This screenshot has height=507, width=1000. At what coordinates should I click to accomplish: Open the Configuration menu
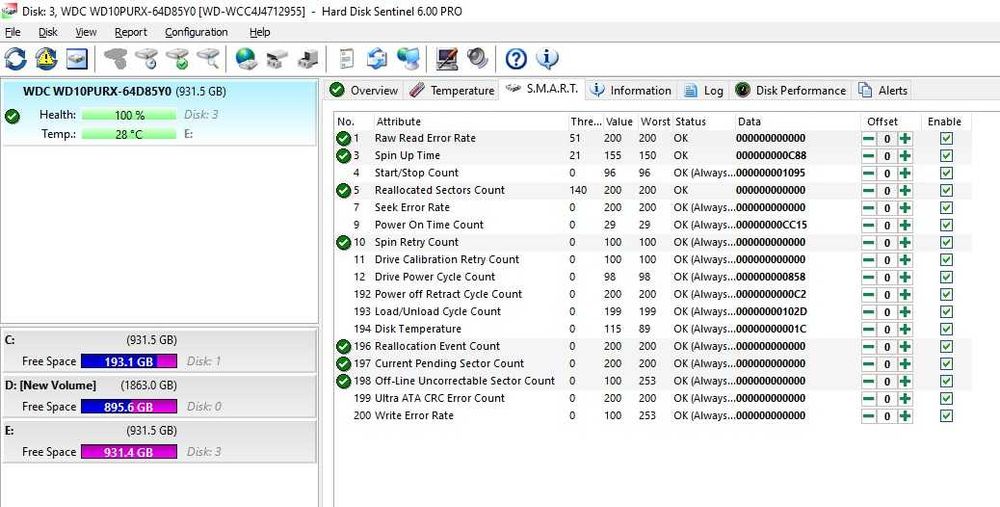[196, 32]
